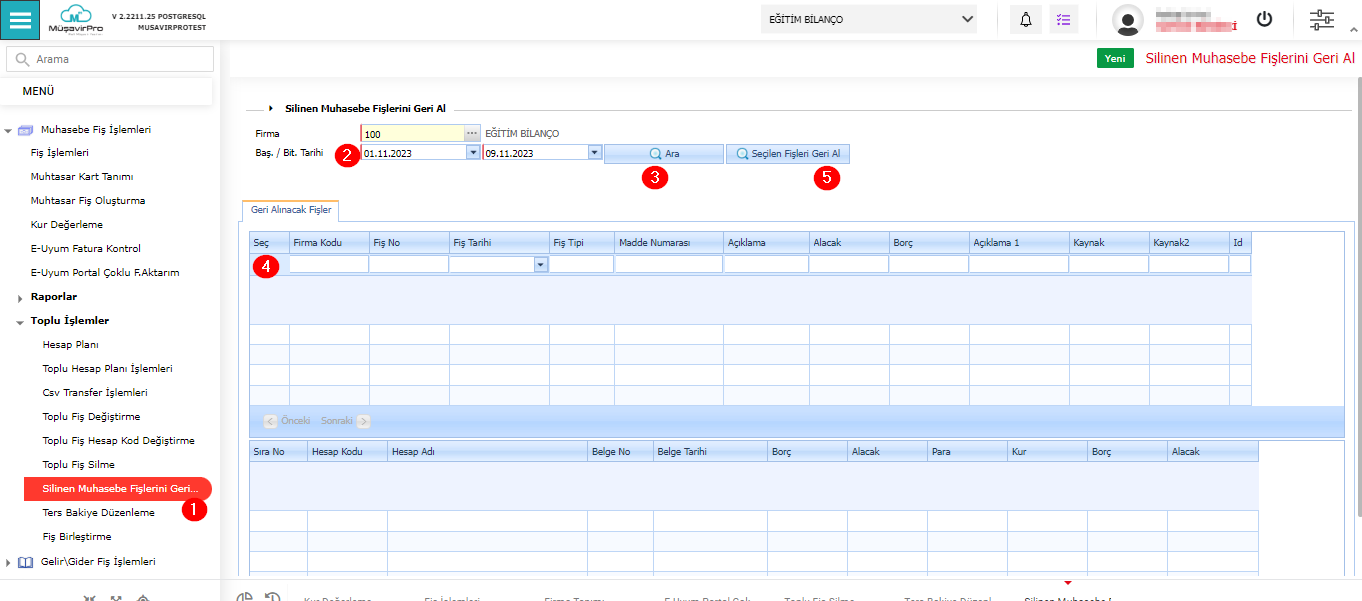The width and height of the screenshot is (1362, 601).
Task: Focus the Arama search field
Action: coord(110,59)
